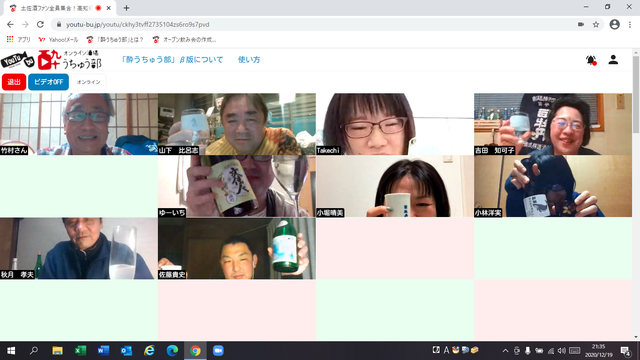
Task: Open the Chrome three-dot menu
Action: (630, 24)
